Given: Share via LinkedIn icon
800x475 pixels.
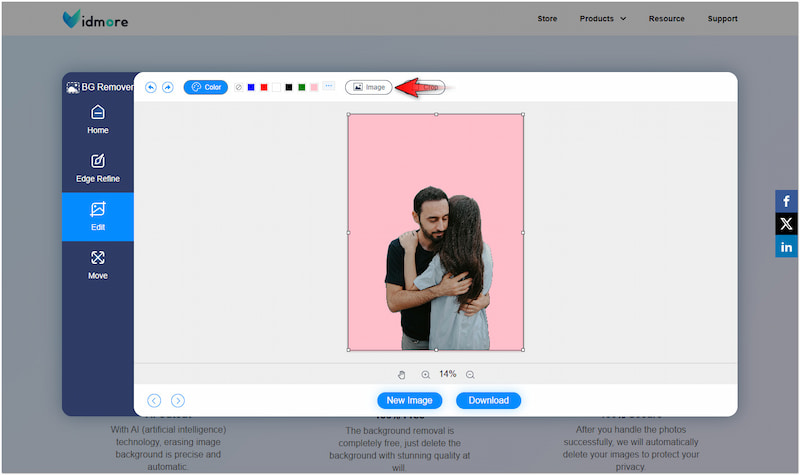Looking at the screenshot, I should click(x=786, y=247).
